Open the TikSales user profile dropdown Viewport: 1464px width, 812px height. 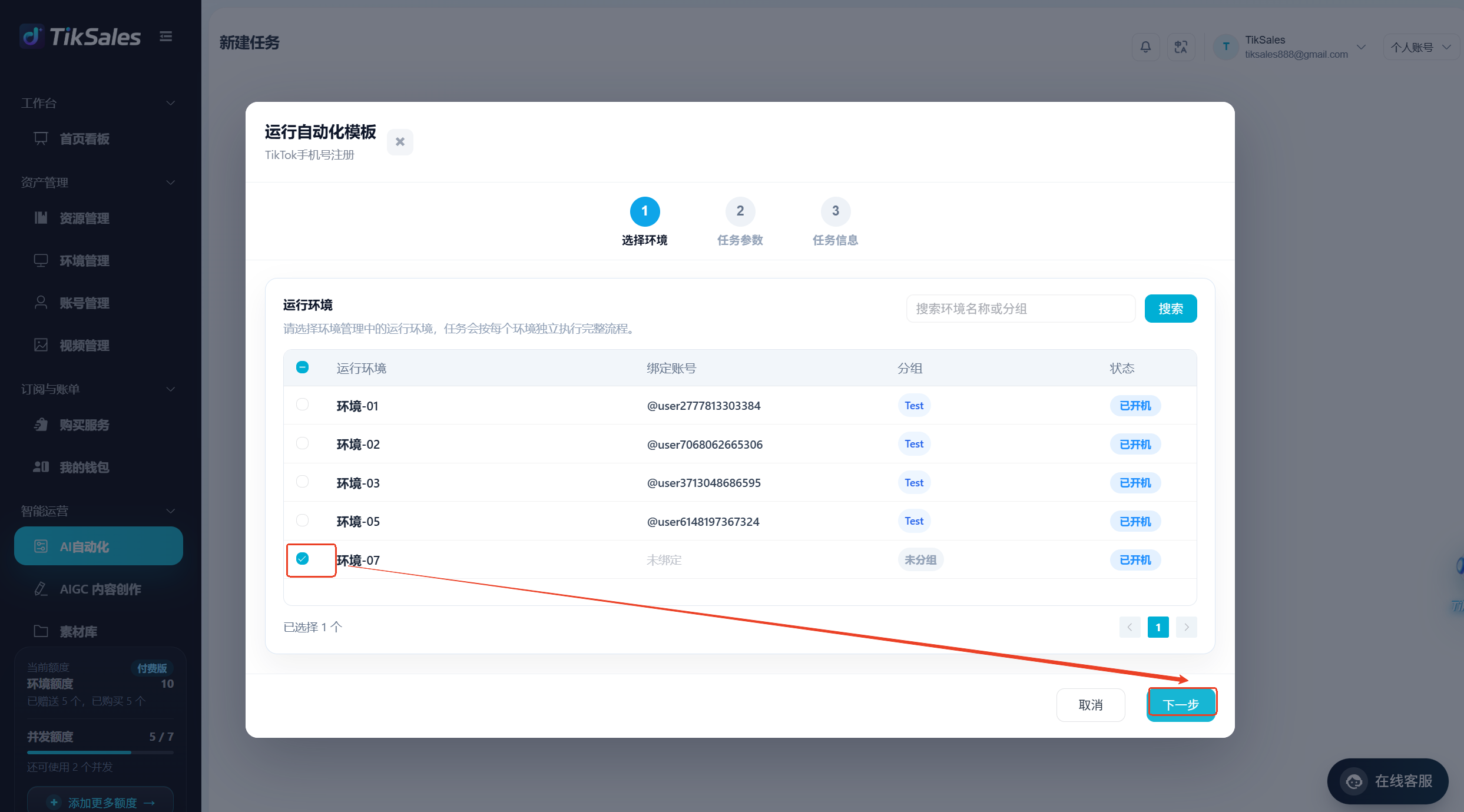coord(1290,47)
